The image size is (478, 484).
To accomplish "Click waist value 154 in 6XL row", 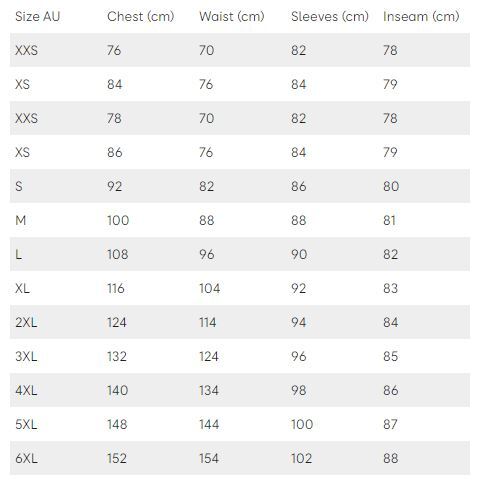I will click(x=209, y=458).
